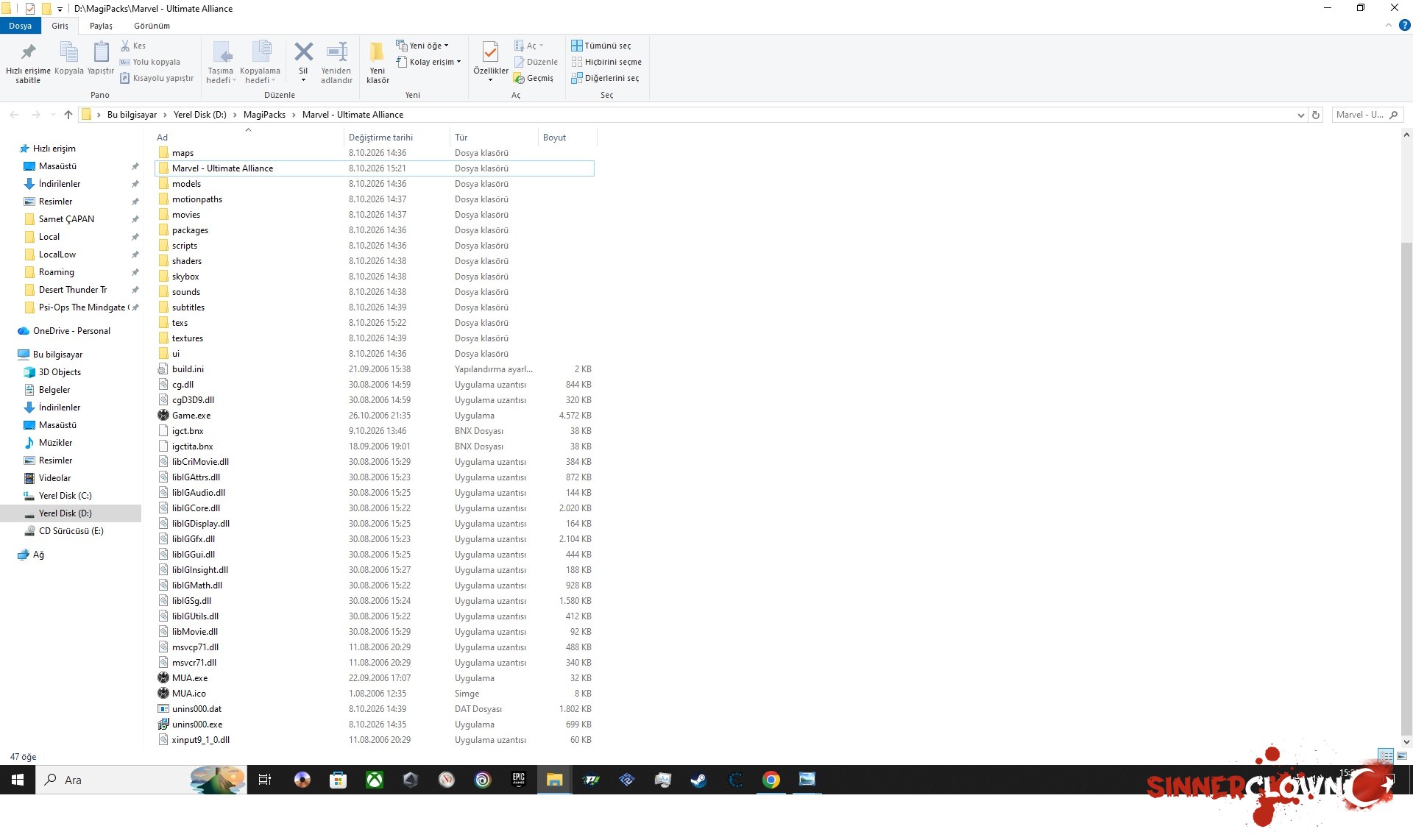The width and height of the screenshot is (1413, 840).
Task: Open the Kolay erişim dropdown
Action: (428, 62)
